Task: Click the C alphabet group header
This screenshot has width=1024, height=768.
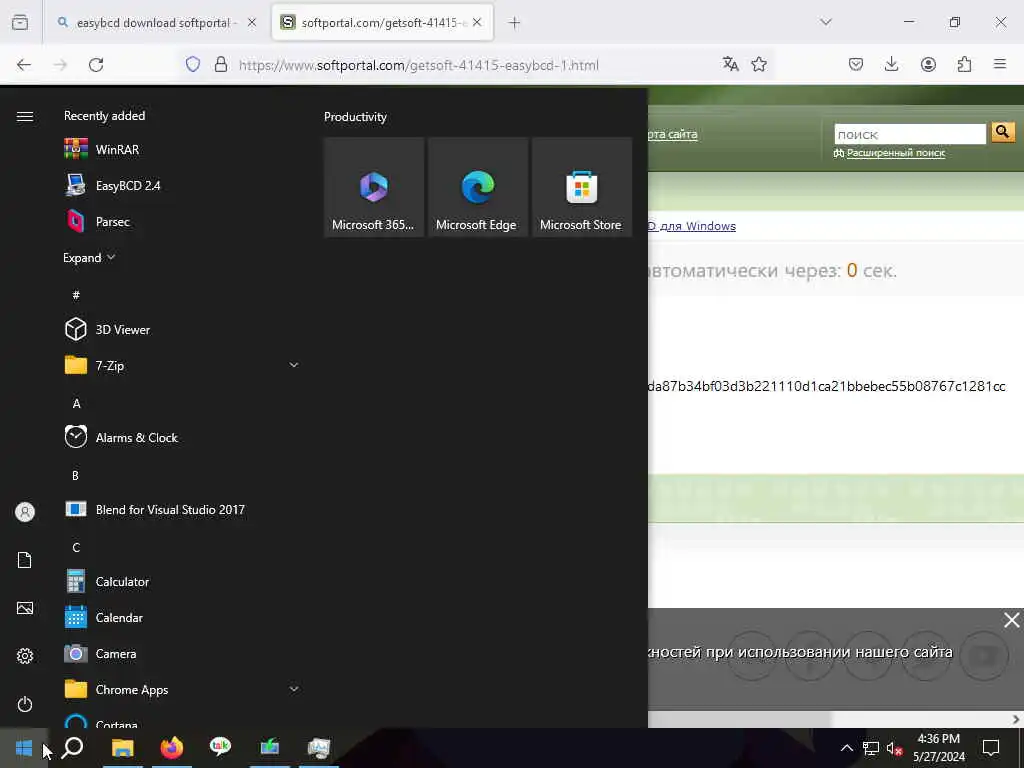Action: tap(76, 547)
